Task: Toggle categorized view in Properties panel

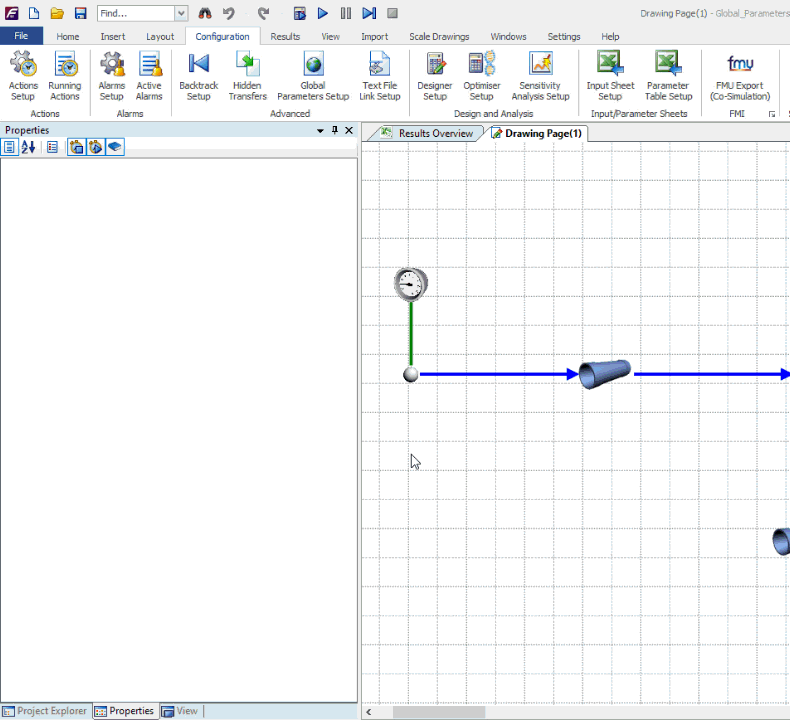Action: 10,147
